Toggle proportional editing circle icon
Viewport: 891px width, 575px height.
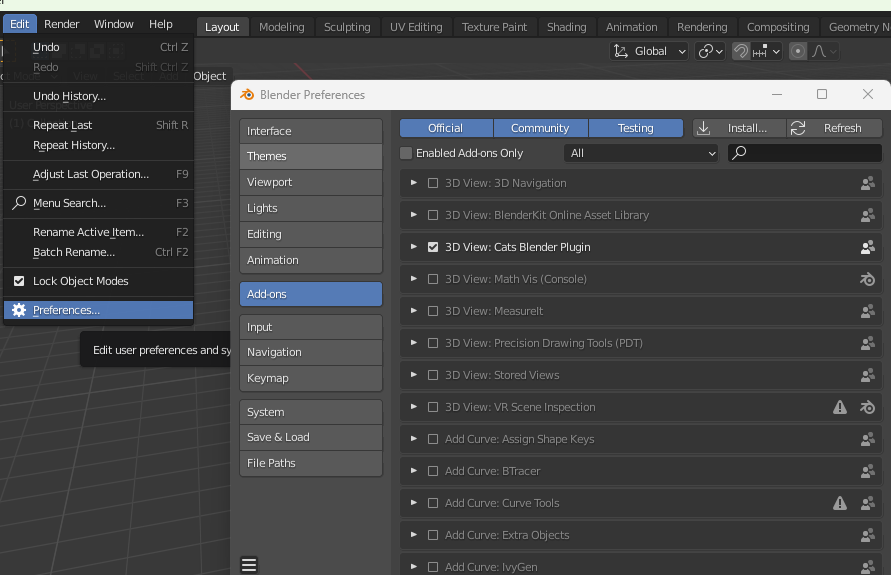click(x=798, y=51)
